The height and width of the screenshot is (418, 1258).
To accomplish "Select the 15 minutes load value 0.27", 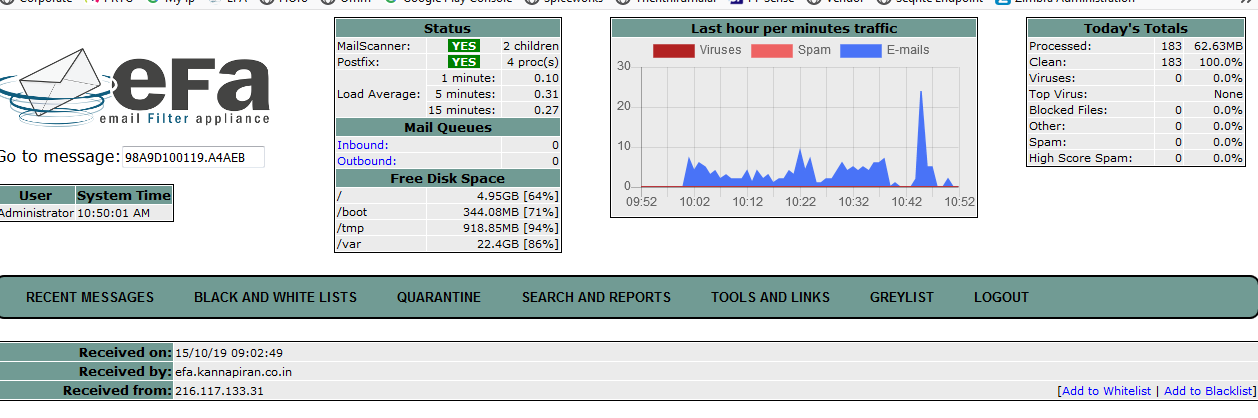I will (546, 110).
